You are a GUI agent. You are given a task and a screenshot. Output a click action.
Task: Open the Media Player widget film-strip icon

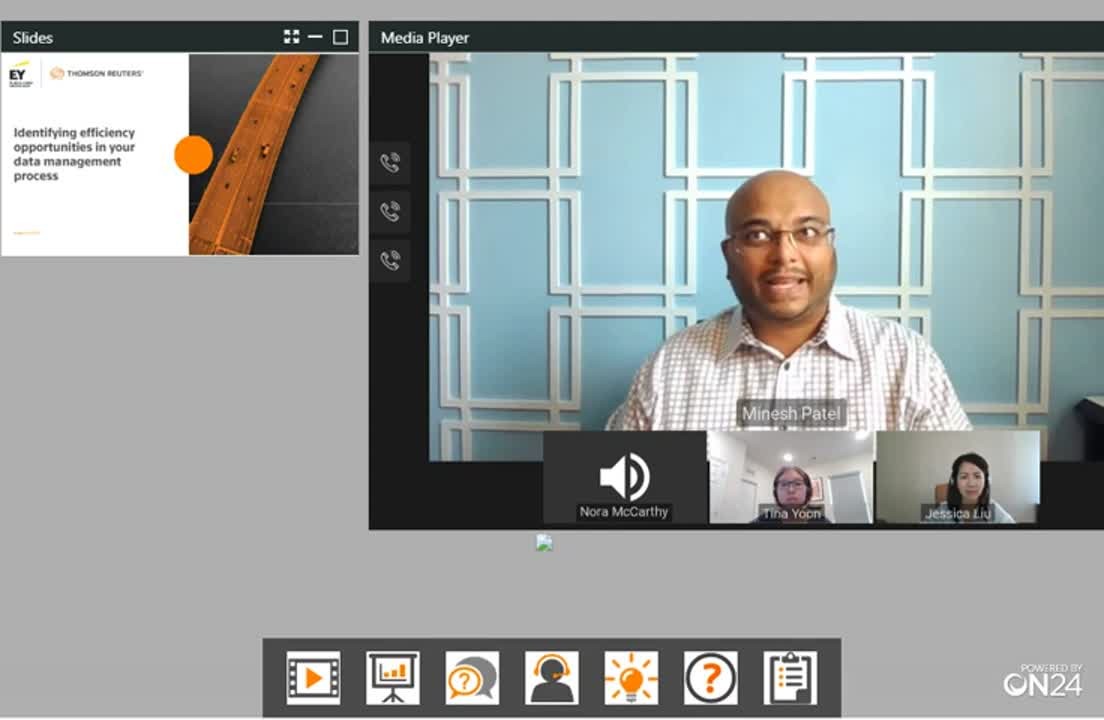(313, 678)
